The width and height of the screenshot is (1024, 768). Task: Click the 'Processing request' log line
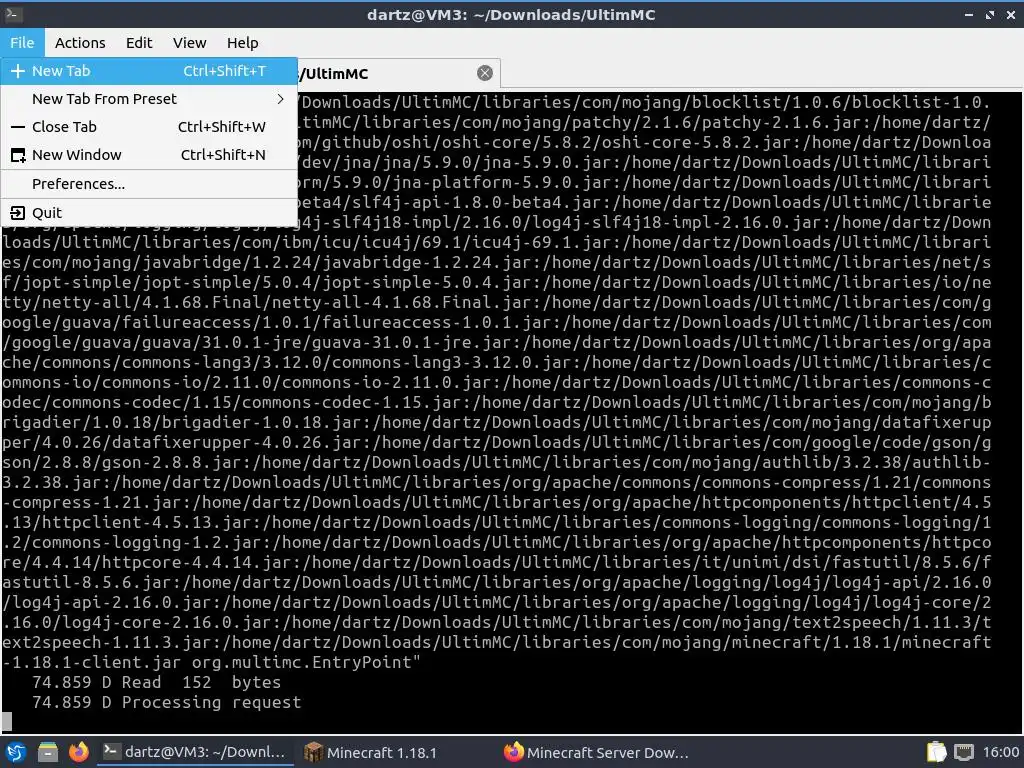(x=167, y=702)
